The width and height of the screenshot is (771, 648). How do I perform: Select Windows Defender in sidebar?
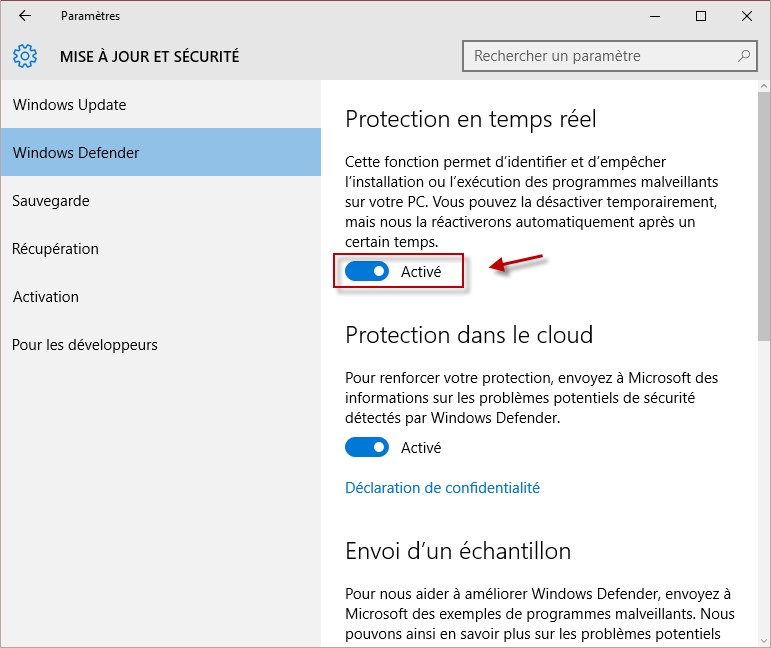pyautogui.click(x=76, y=153)
